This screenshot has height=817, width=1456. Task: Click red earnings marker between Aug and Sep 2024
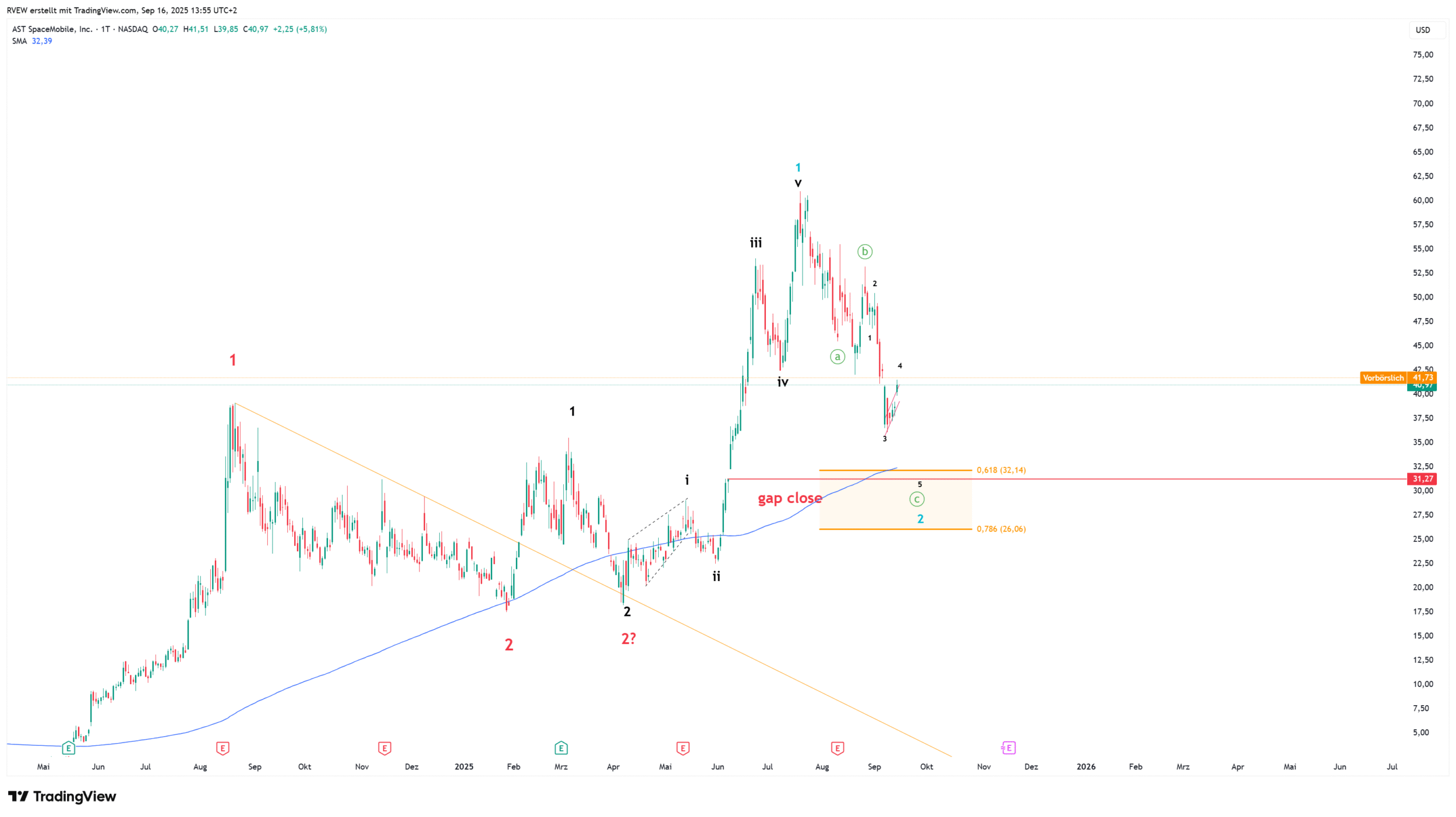[x=222, y=748]
